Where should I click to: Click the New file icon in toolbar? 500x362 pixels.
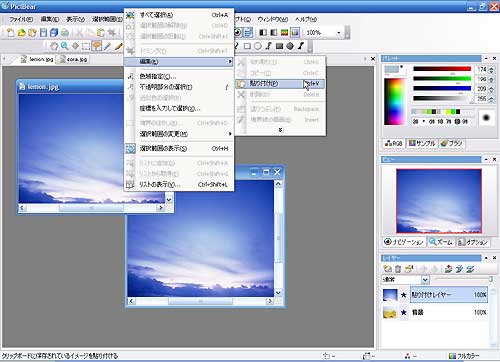[10, 33]
